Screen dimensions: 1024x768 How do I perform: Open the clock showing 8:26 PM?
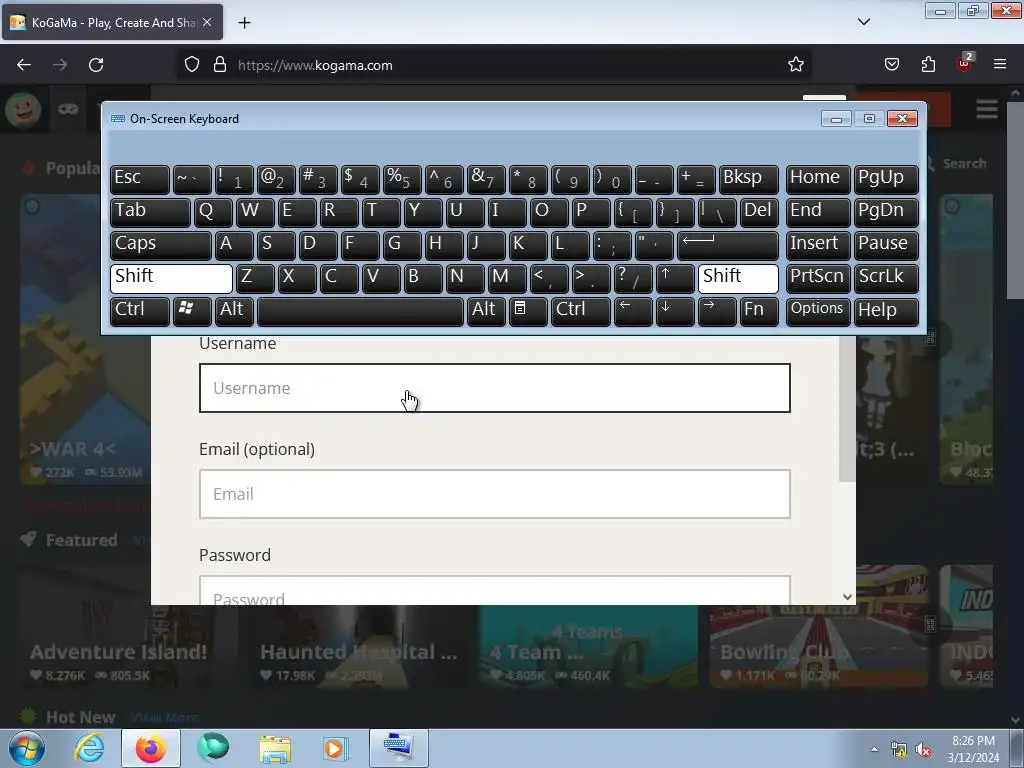click(973, 749)
